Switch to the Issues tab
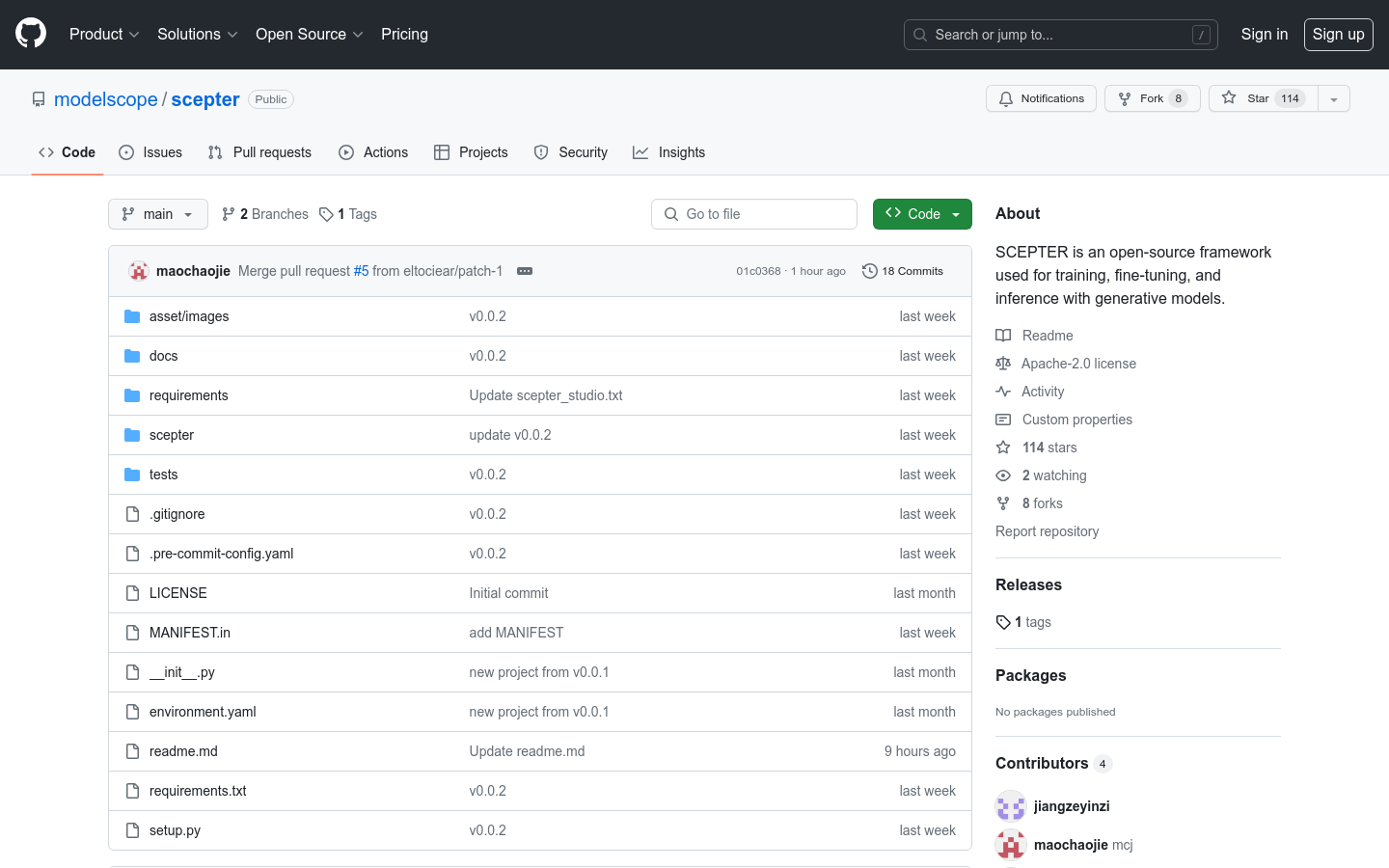 (x=150, y=152)
